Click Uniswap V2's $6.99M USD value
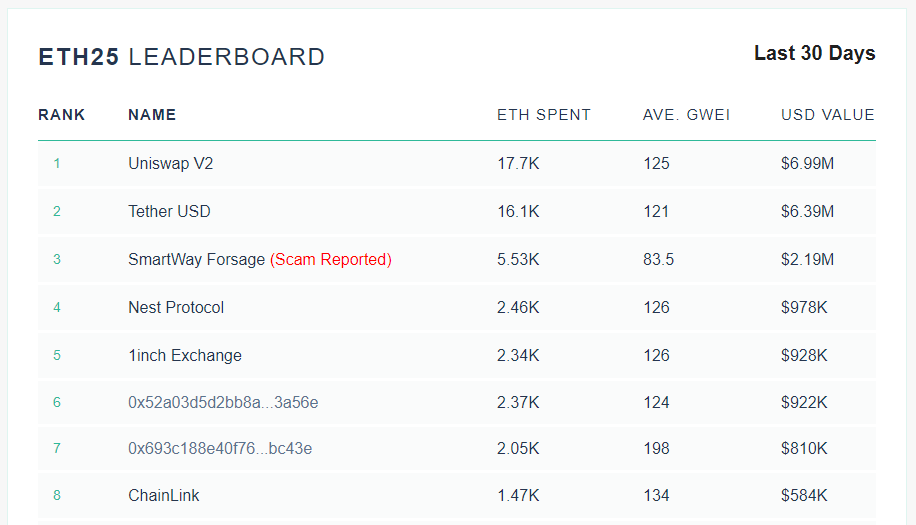This screenshot has height=525, width=916. tap(807, 163)
